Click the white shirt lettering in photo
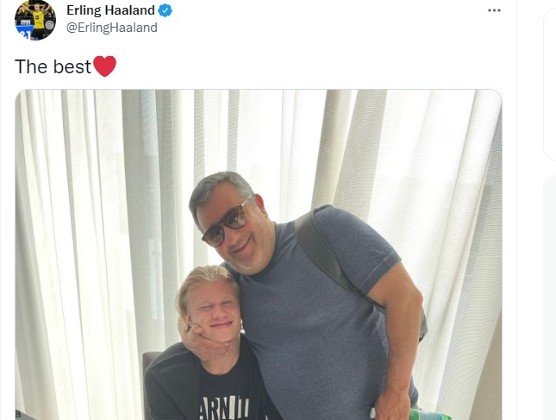This screenshot has height=420, width=556. [x=224, y=408]
